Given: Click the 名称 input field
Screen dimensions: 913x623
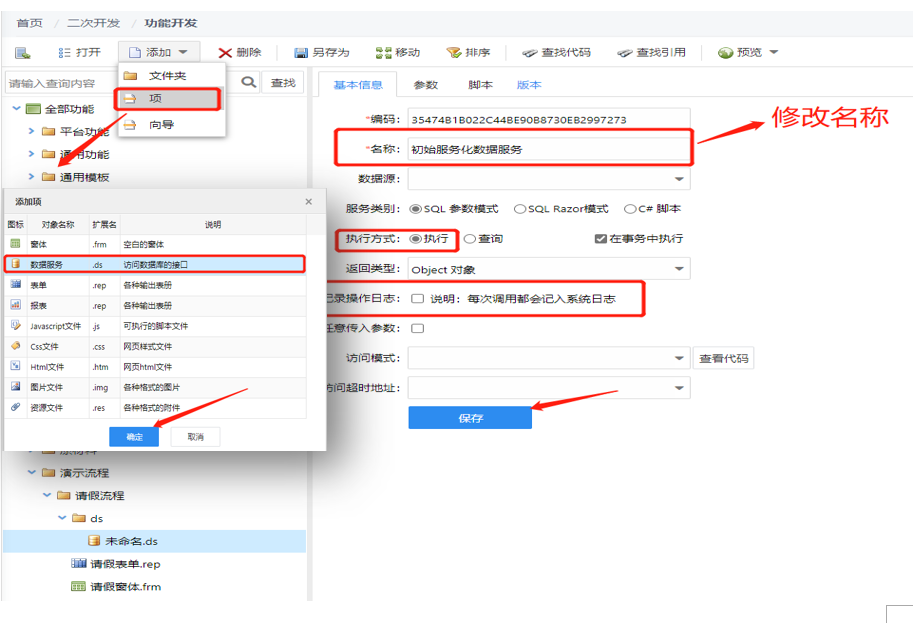Looking at the screenshot, I should pos(549,149).
